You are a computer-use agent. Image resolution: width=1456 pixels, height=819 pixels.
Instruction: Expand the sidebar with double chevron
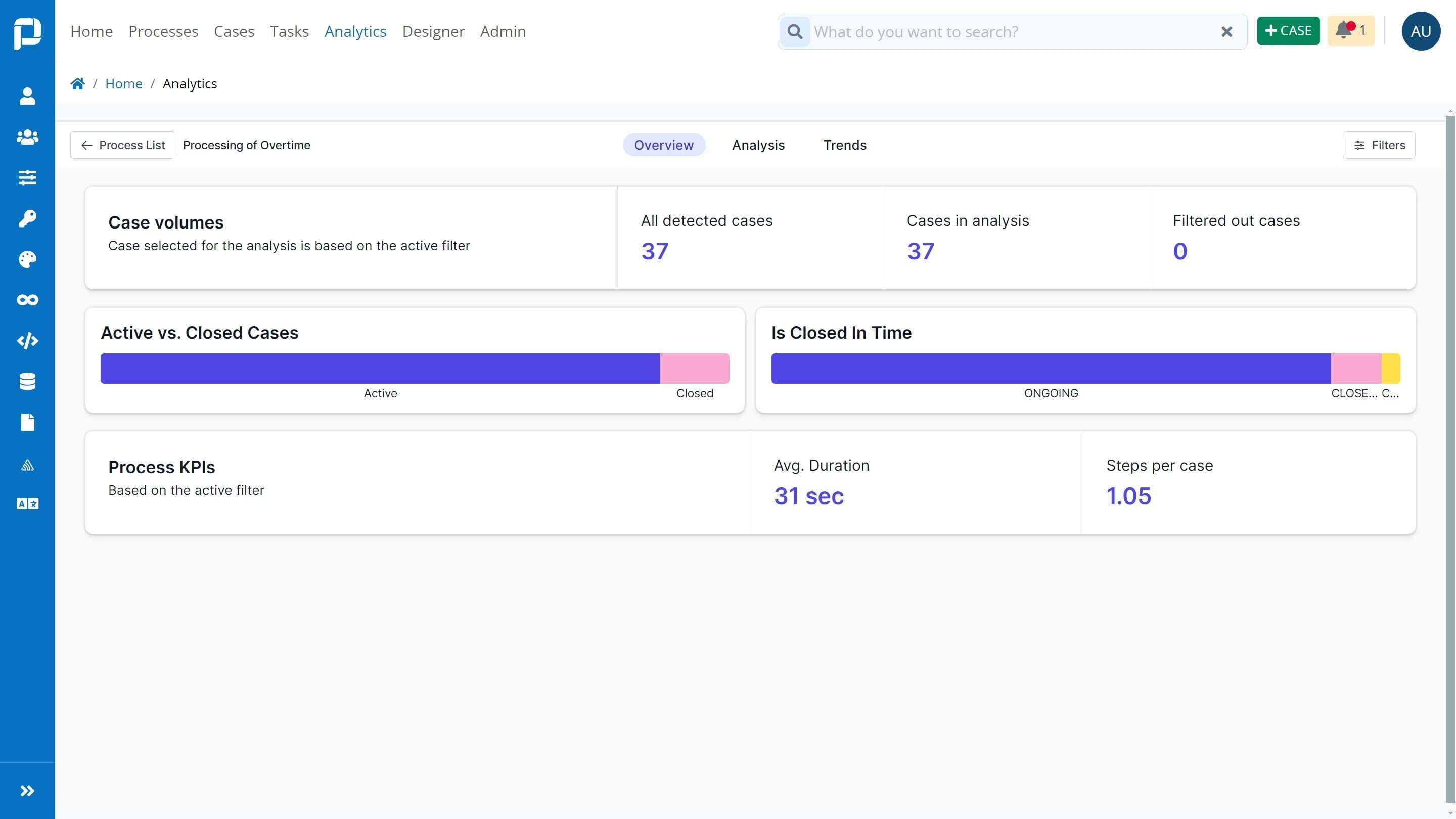click(x=27, y=791)
